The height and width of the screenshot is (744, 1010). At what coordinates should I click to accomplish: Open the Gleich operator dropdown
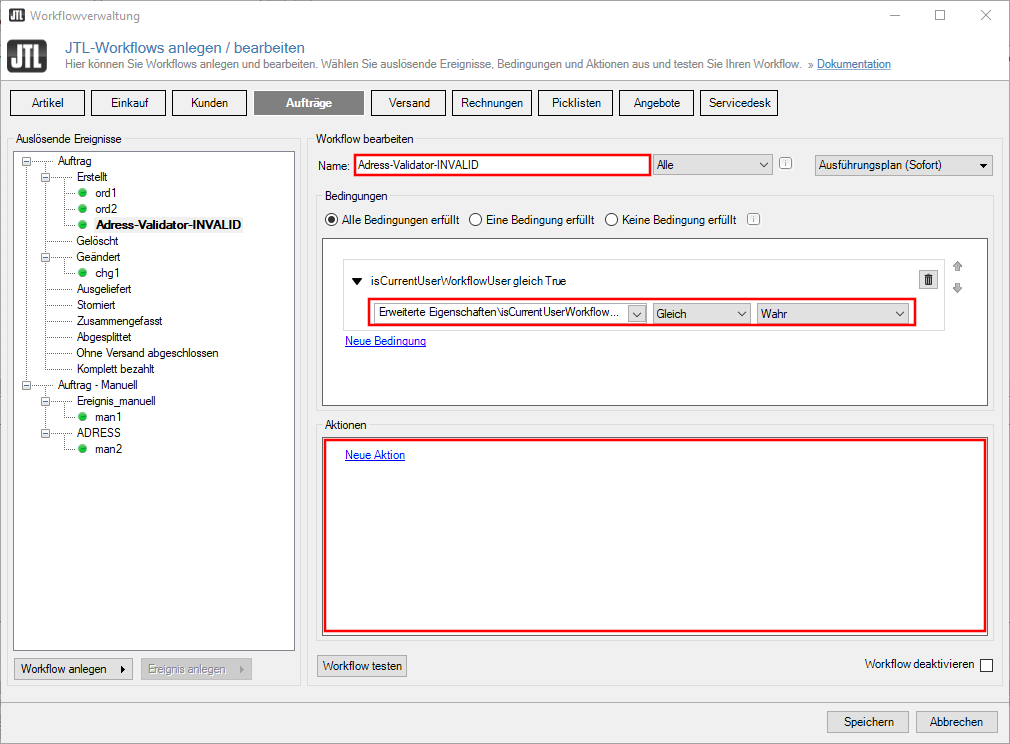point(701,314)
